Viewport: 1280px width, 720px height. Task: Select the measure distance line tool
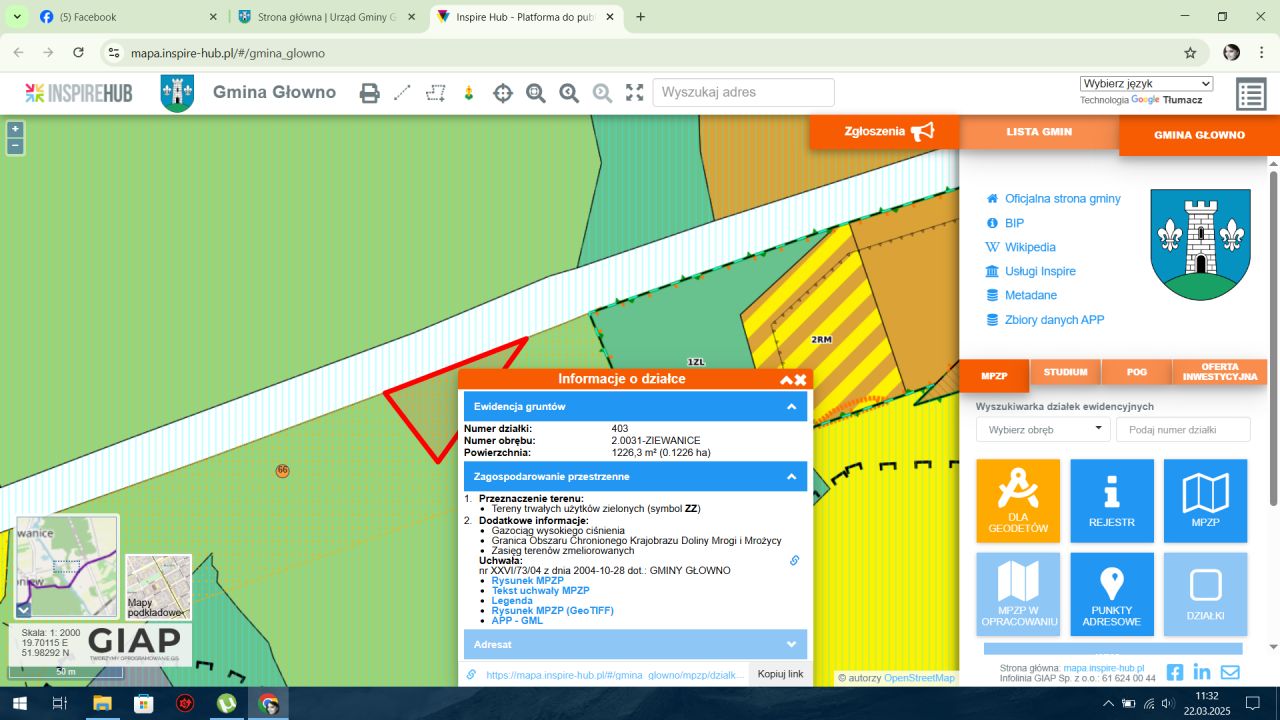(402, 93)
